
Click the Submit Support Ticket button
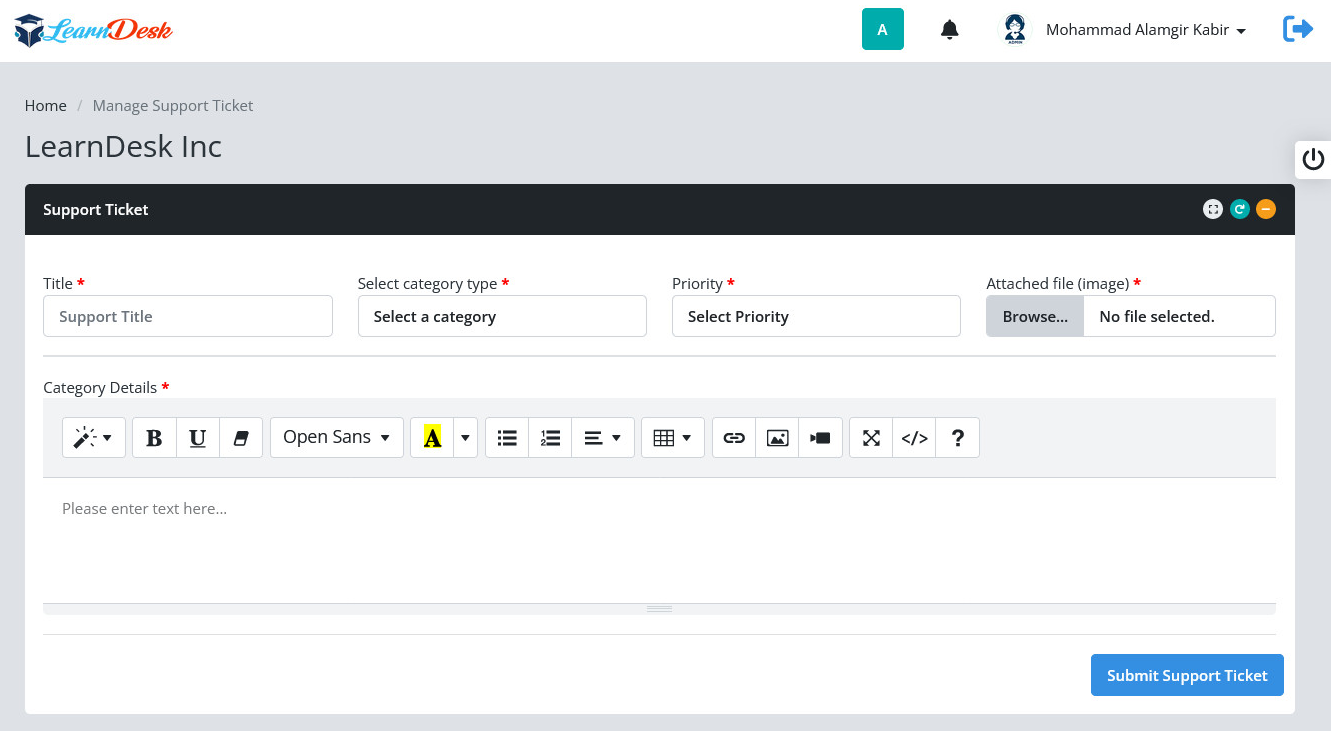(1187, 675)
